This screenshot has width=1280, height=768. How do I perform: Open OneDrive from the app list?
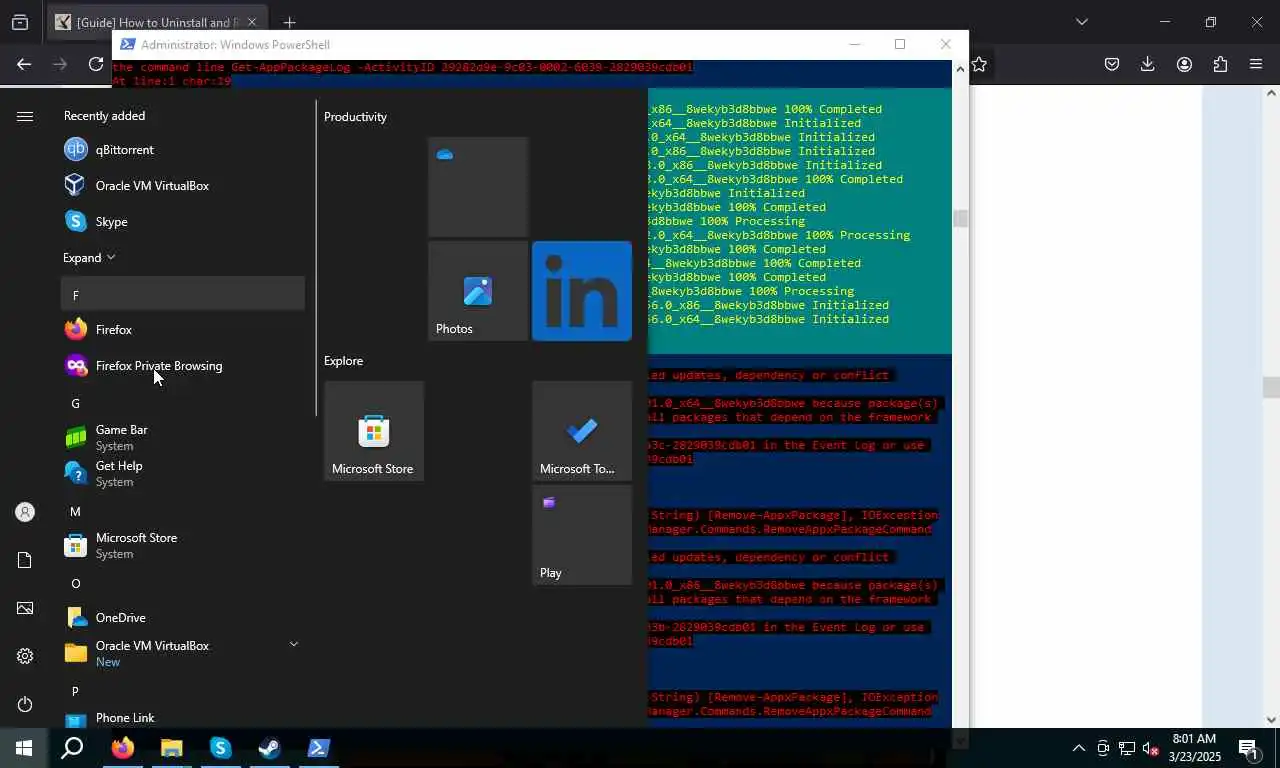tap(183, 618)
